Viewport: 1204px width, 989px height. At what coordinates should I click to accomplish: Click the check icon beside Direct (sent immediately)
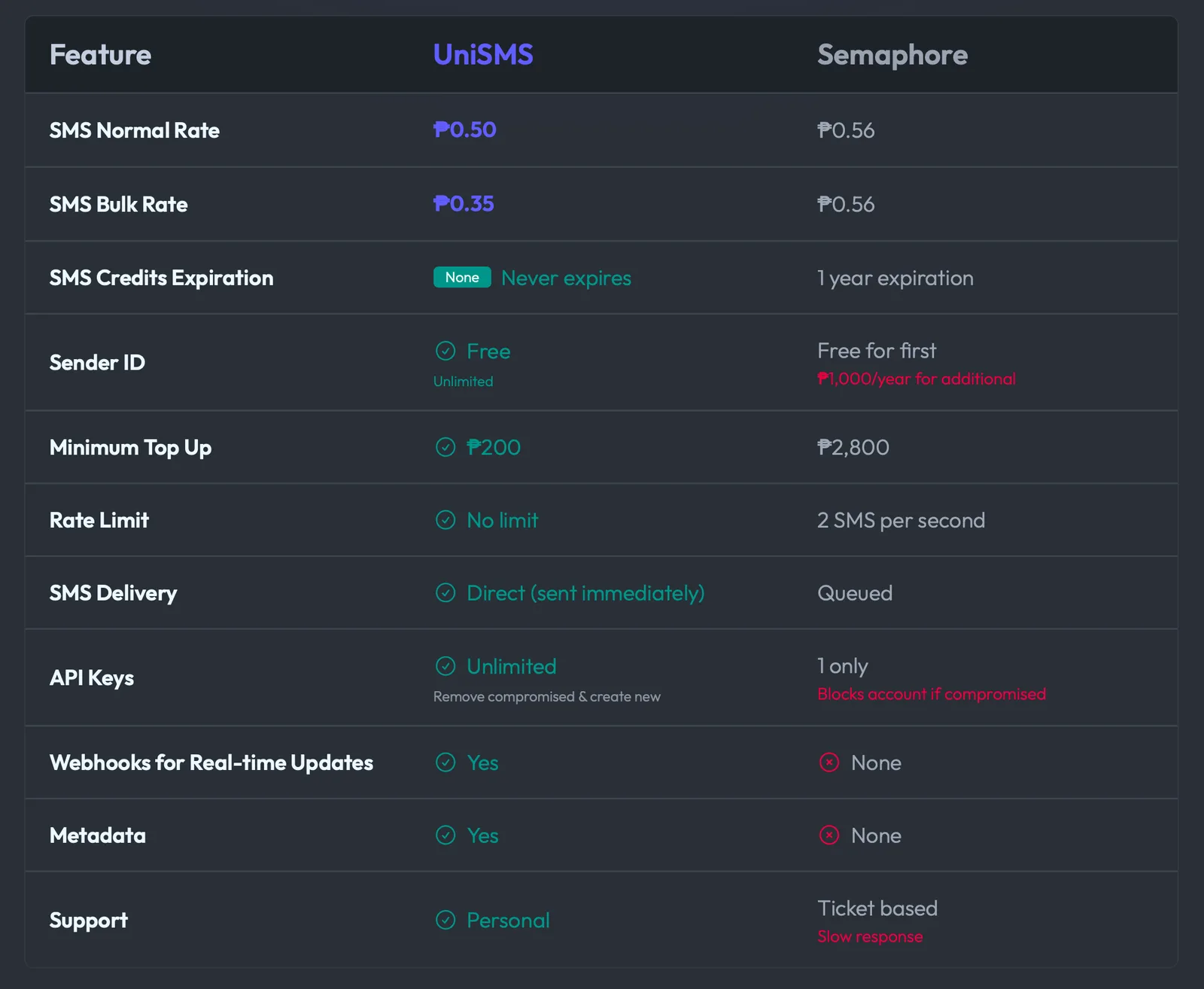click(x=445, y=593)
